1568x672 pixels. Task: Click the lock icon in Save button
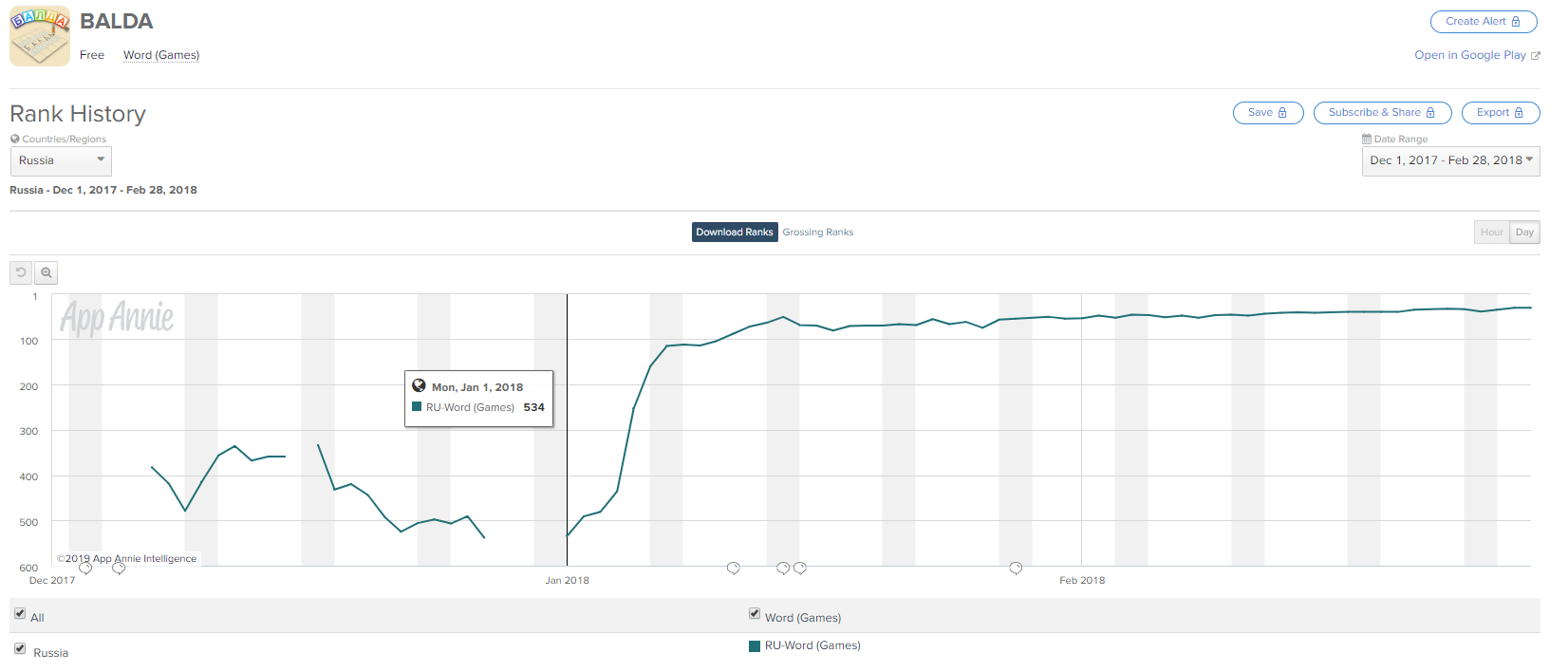1282,112
